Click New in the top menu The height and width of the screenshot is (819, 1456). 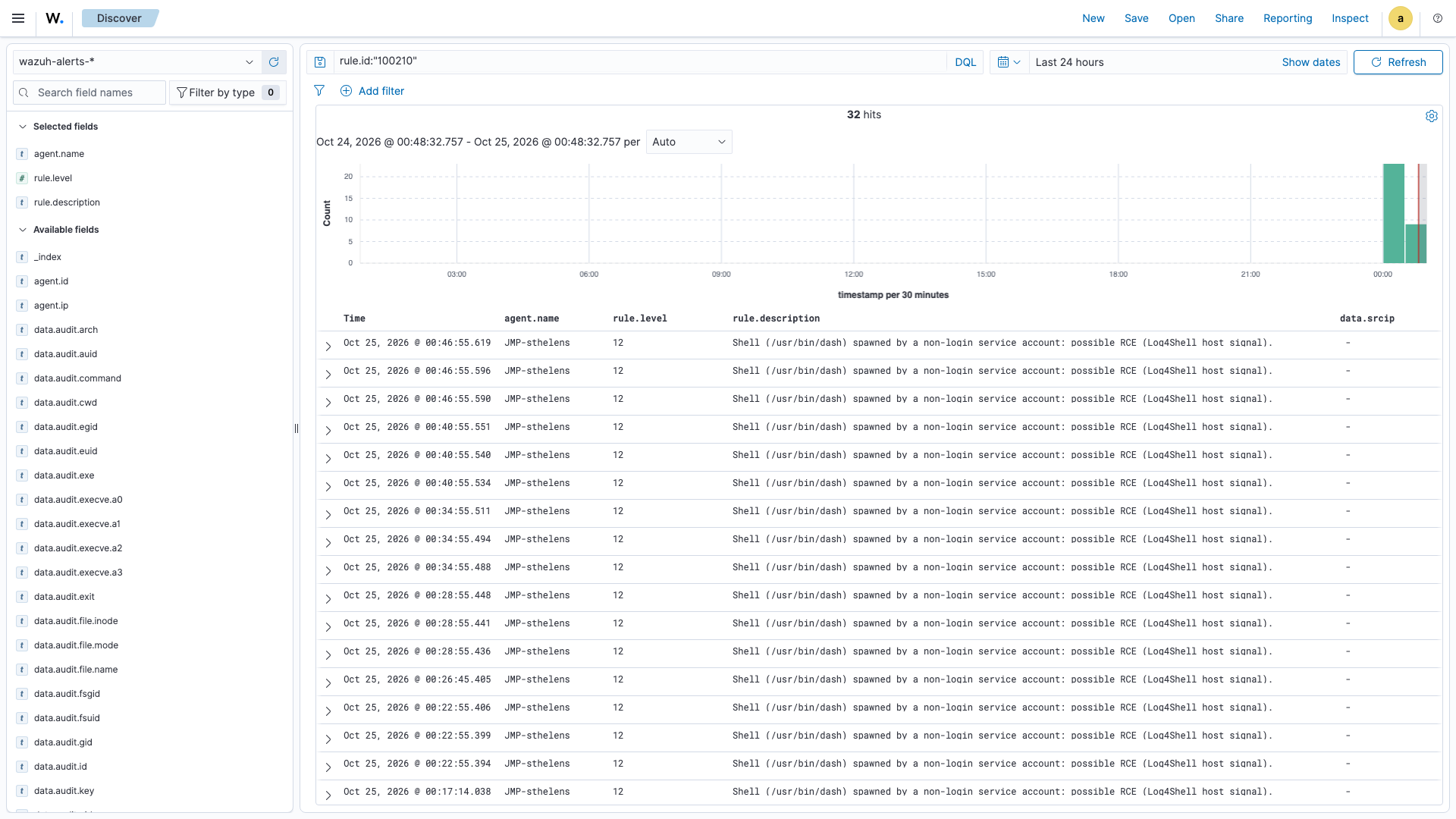1093,18
